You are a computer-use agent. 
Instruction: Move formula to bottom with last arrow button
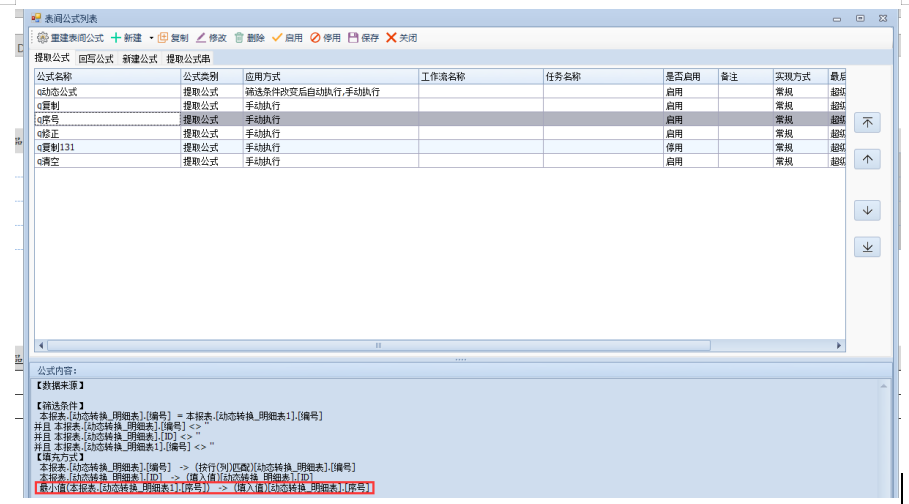867,247
